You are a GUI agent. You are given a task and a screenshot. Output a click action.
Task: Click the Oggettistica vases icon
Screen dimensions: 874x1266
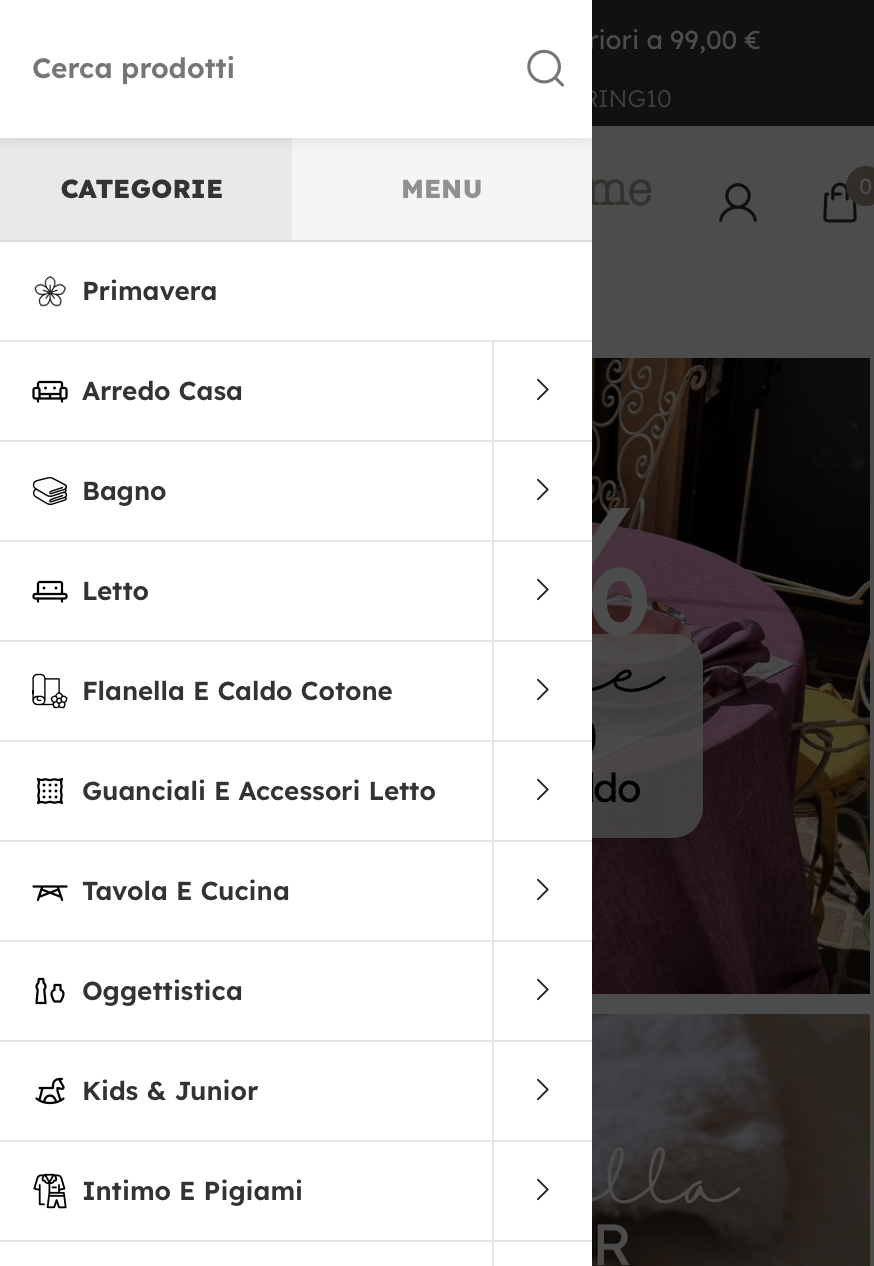[50, 991]
